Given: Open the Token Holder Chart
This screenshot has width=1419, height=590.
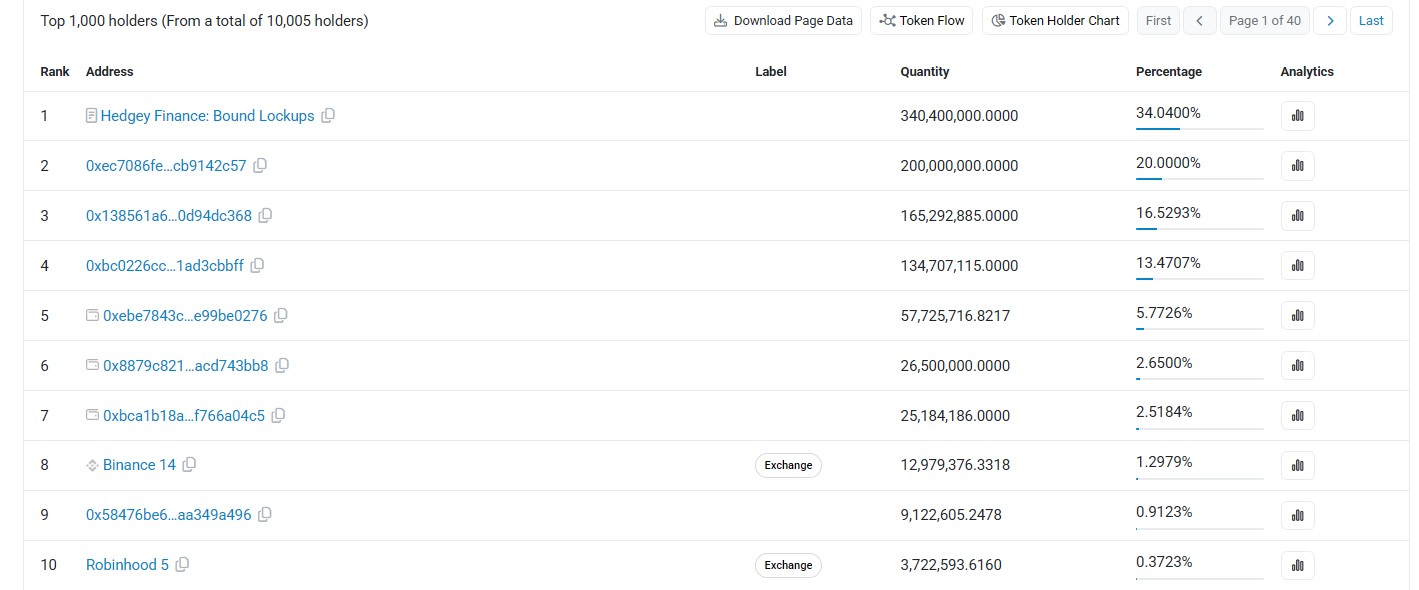Looking at the screenshot, I should tap(1055, 20).
